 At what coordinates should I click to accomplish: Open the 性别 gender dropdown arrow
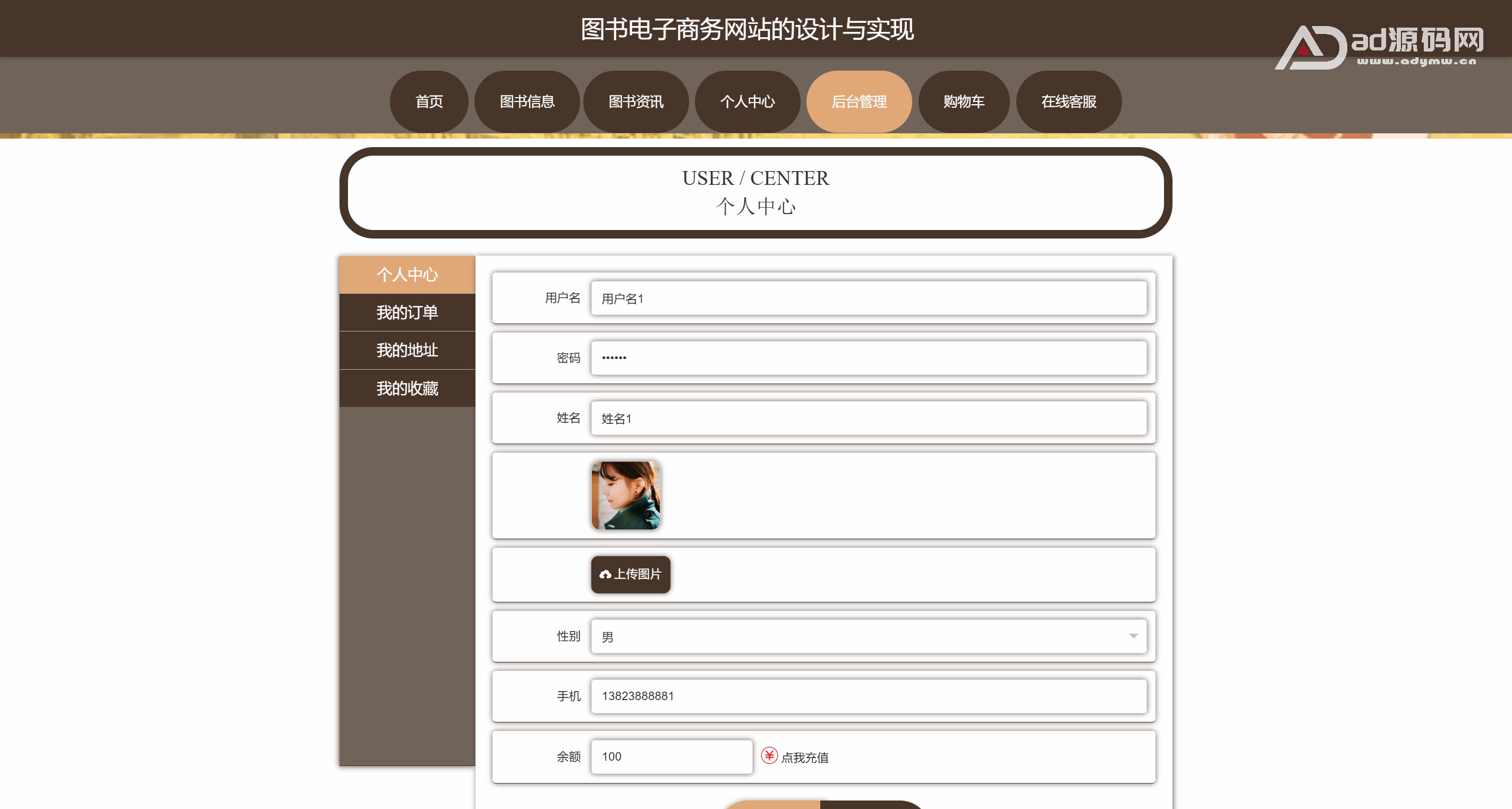pos(1133,636)
